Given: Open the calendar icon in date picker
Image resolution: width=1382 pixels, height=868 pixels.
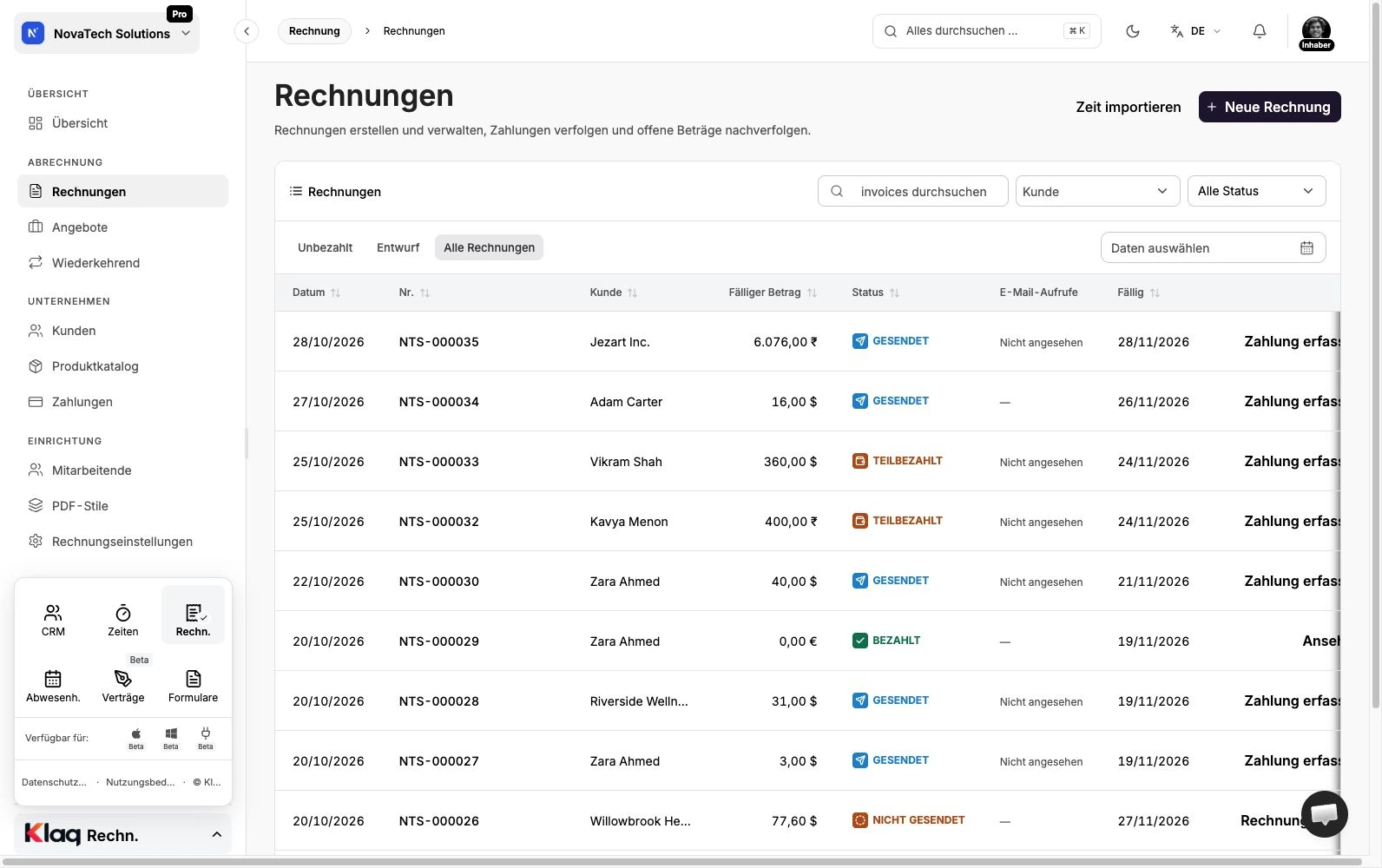Looking at the screenshot, I should coord(1306,248).
